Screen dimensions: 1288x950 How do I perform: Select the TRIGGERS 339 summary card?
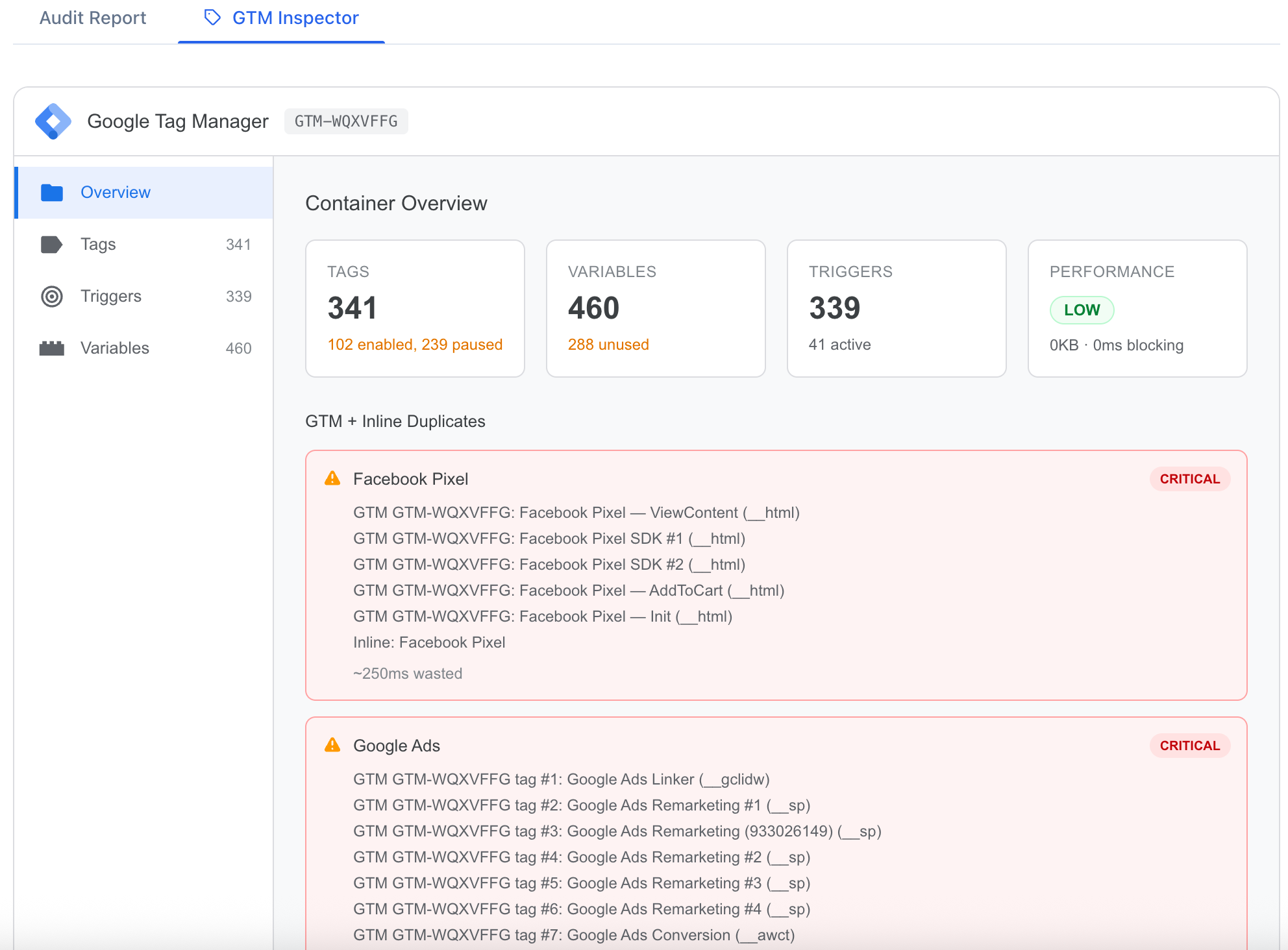[x=897, y=309]
